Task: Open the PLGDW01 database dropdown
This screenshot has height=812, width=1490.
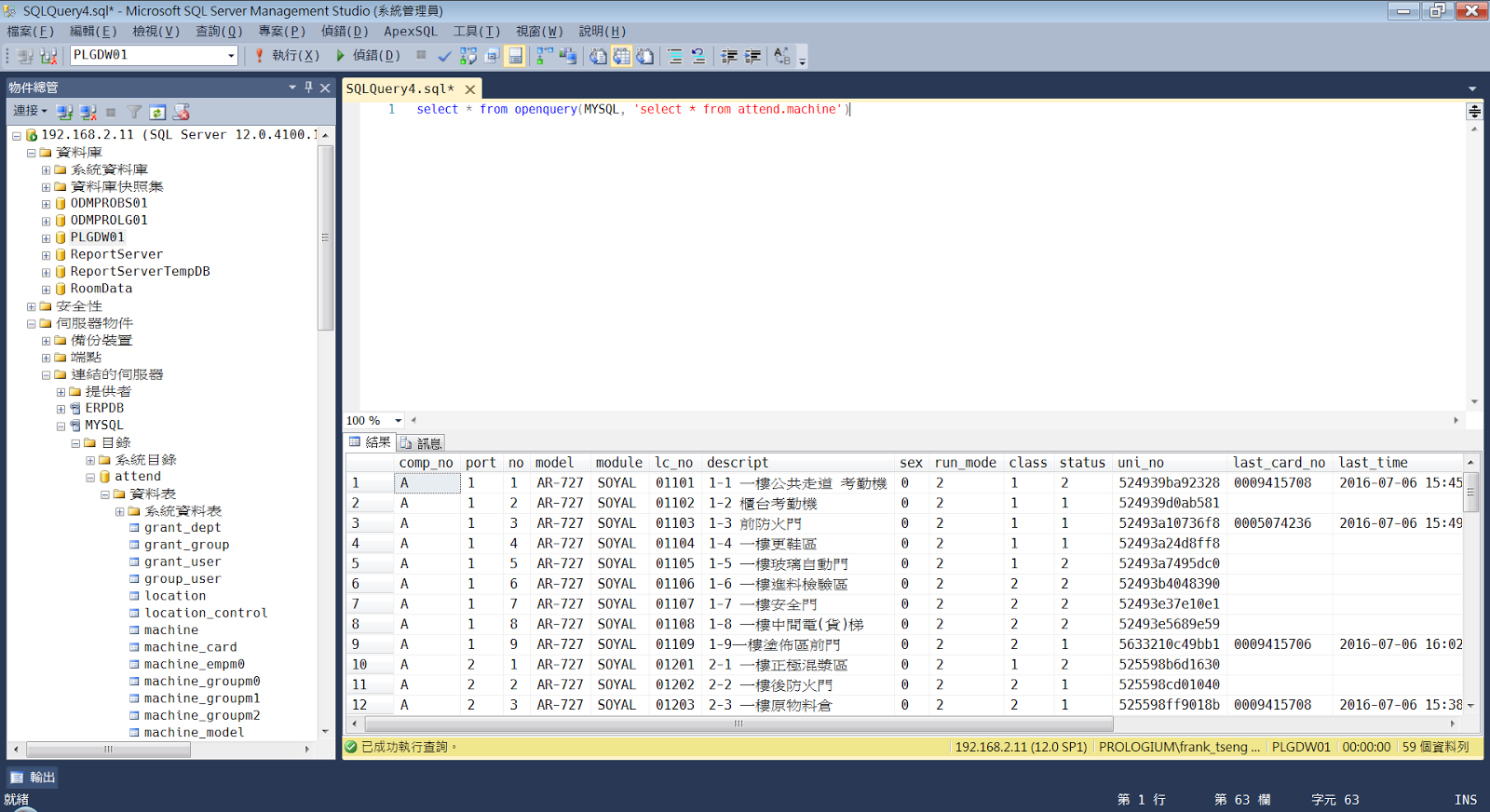Action: (231, 56)
